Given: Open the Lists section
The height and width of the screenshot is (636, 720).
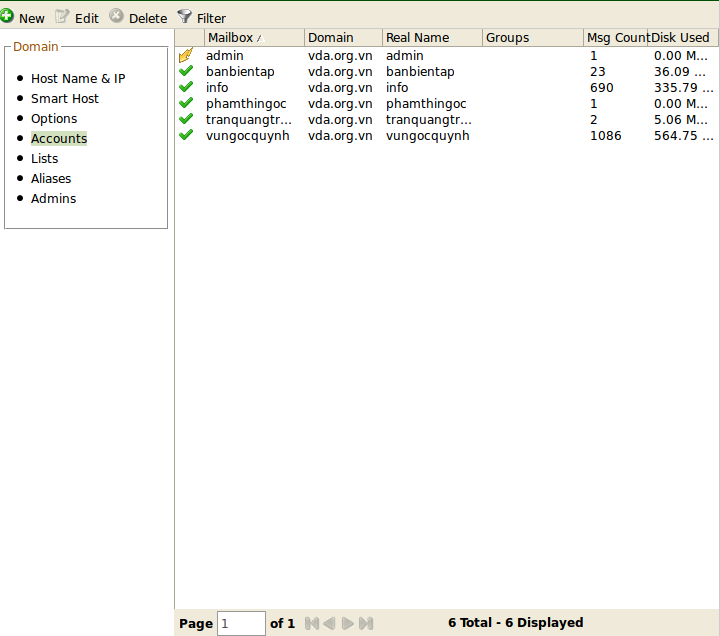Looking at the screenshot, I should pyautogui.click(x=45, y=159).
